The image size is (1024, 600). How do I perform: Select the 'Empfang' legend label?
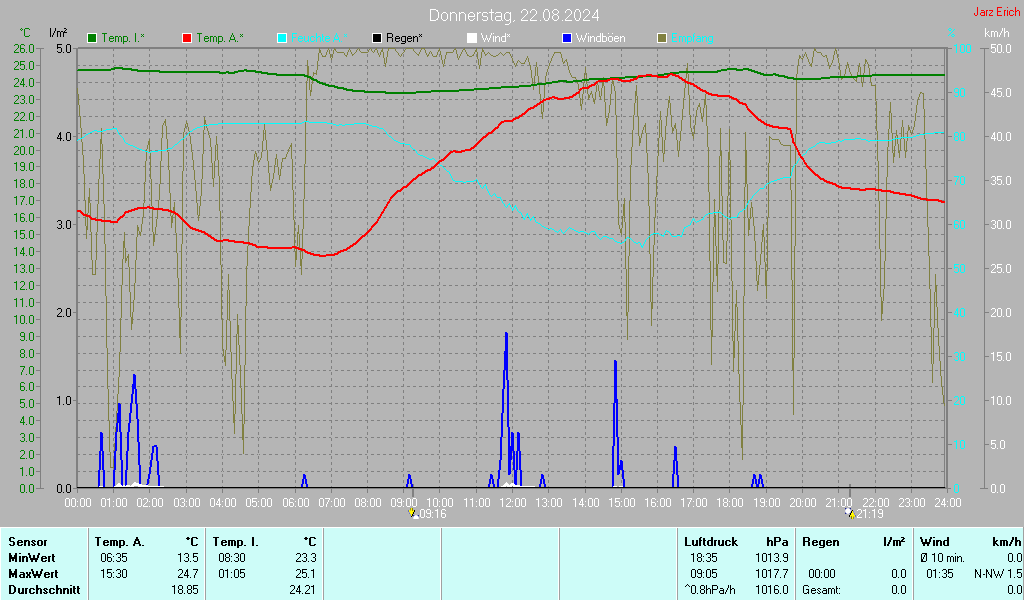click(x=692, y=39)
